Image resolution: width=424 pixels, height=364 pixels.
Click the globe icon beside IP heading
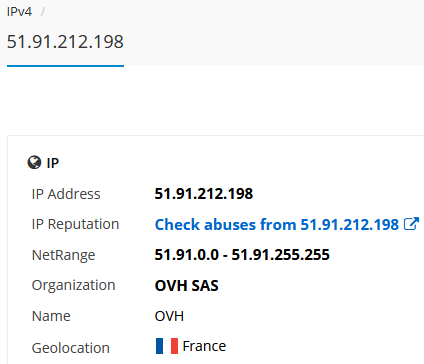(x=34, y=163)
